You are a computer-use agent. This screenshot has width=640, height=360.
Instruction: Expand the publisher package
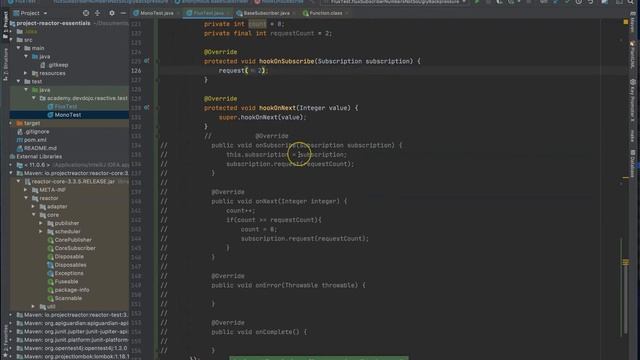click(x=41, y=223)
